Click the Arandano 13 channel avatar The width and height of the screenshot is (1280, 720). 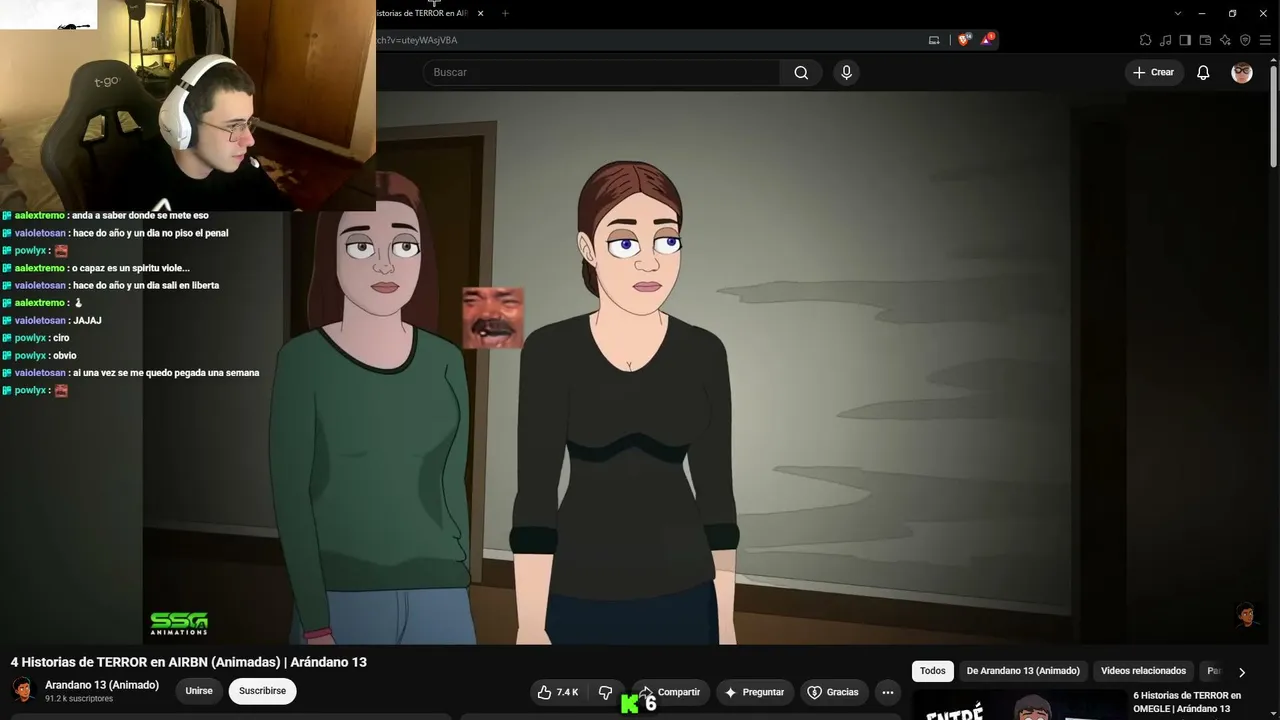click(23, 690)
